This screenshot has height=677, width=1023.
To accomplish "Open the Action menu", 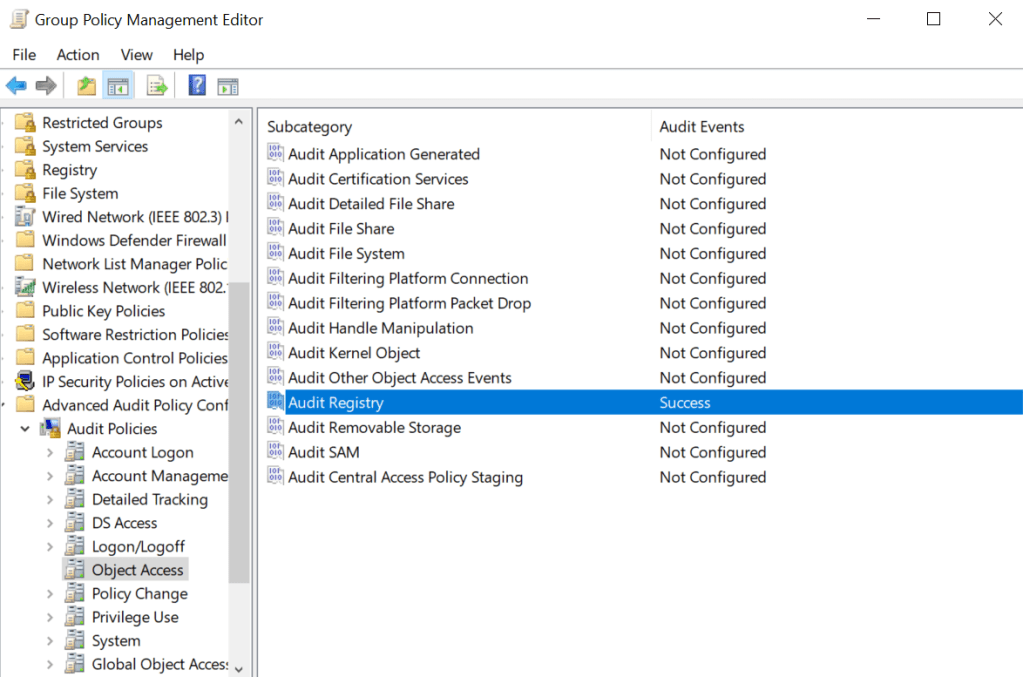I will [77, 55].
